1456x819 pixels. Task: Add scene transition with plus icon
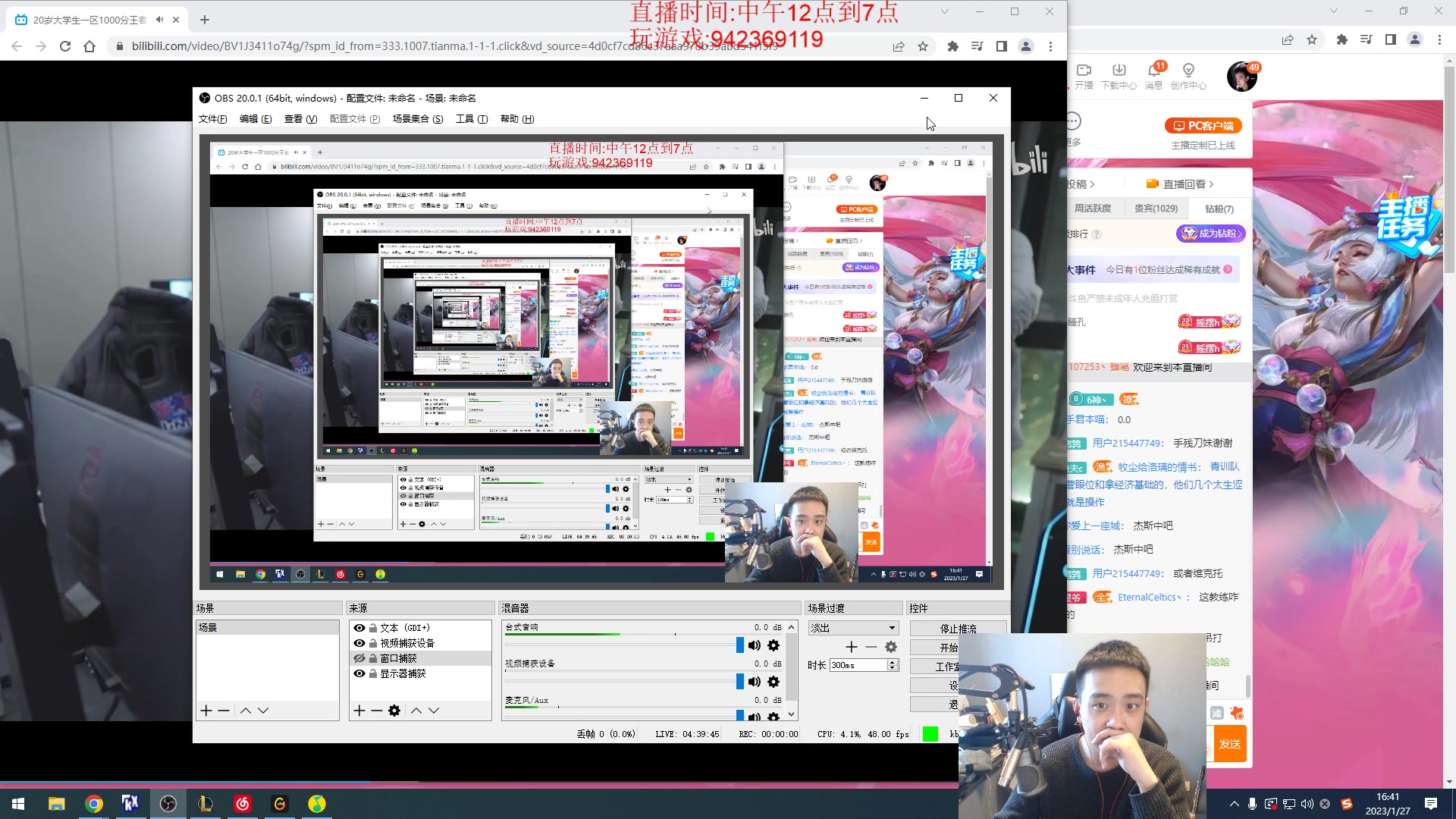click(x=852, y=647)
